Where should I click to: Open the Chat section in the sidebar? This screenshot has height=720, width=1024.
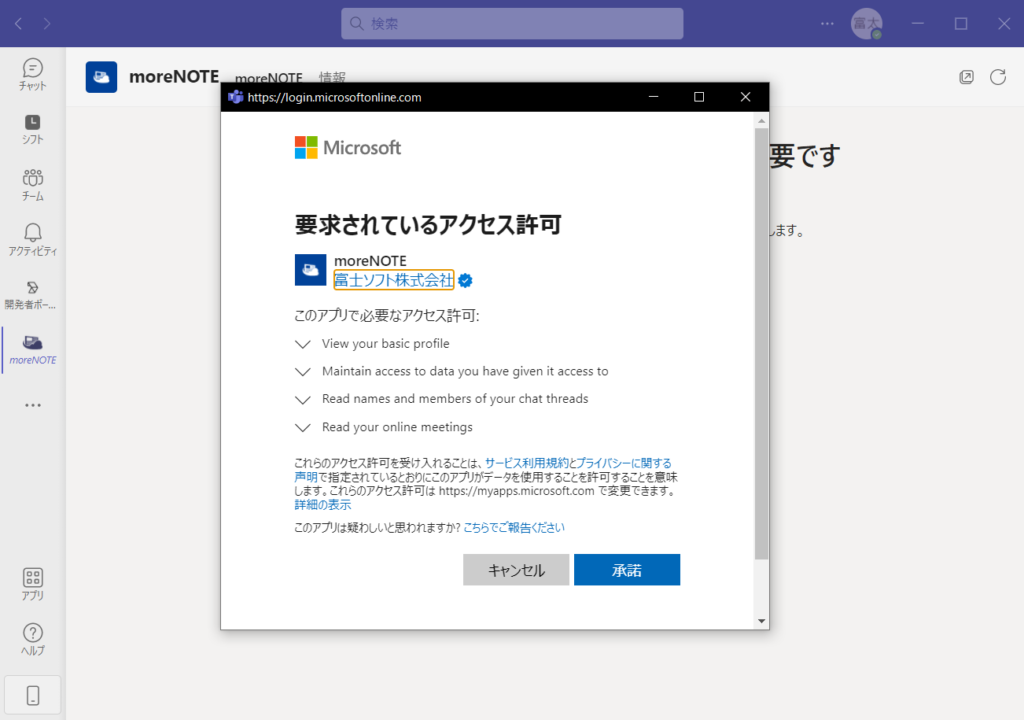point(33,74)
